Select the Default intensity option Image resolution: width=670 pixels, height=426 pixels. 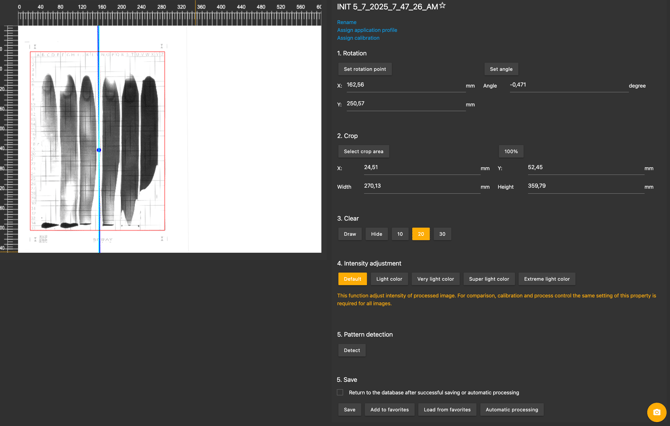coord(352,279)
